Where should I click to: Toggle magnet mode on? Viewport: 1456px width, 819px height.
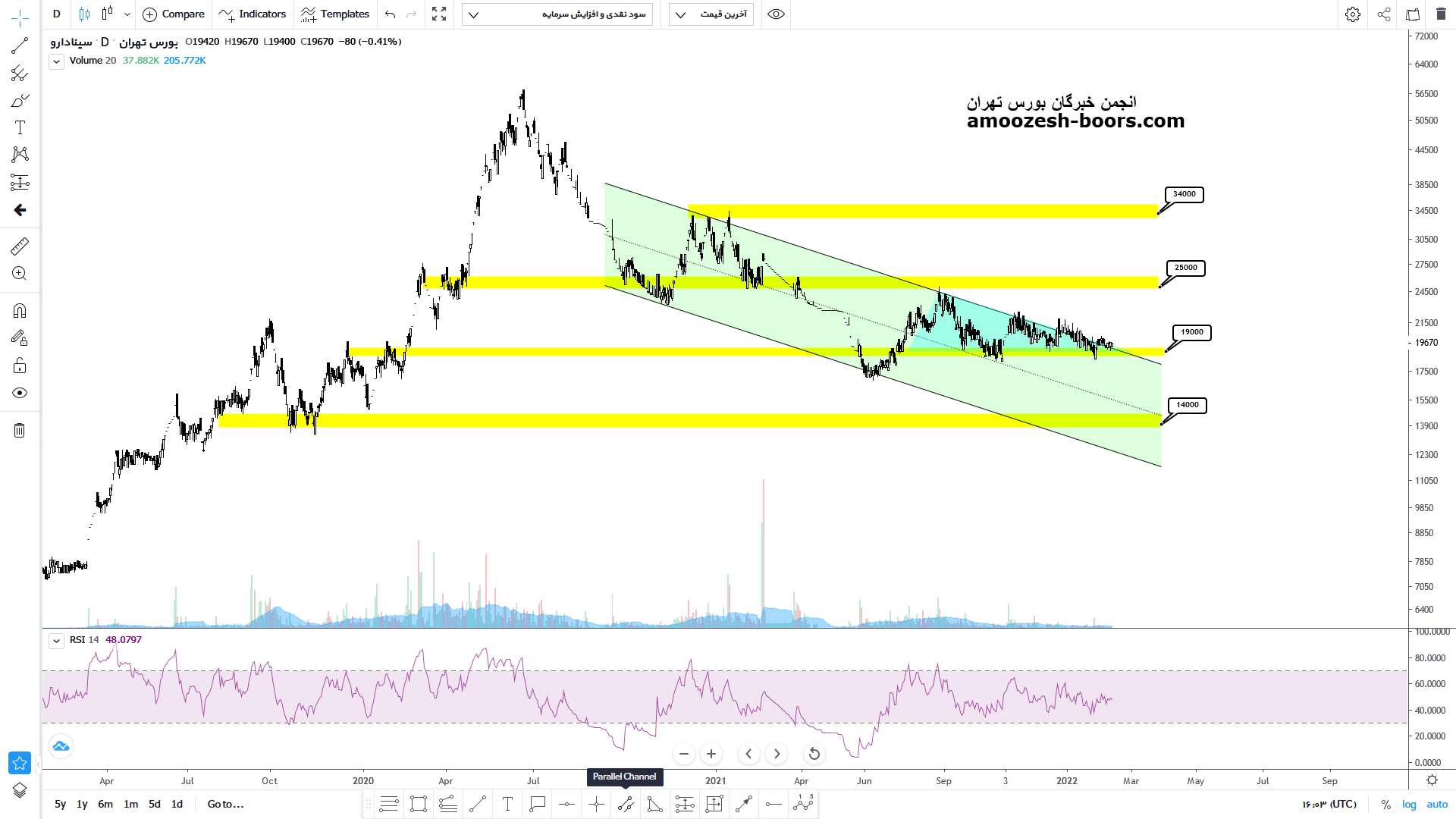[20, 311]
